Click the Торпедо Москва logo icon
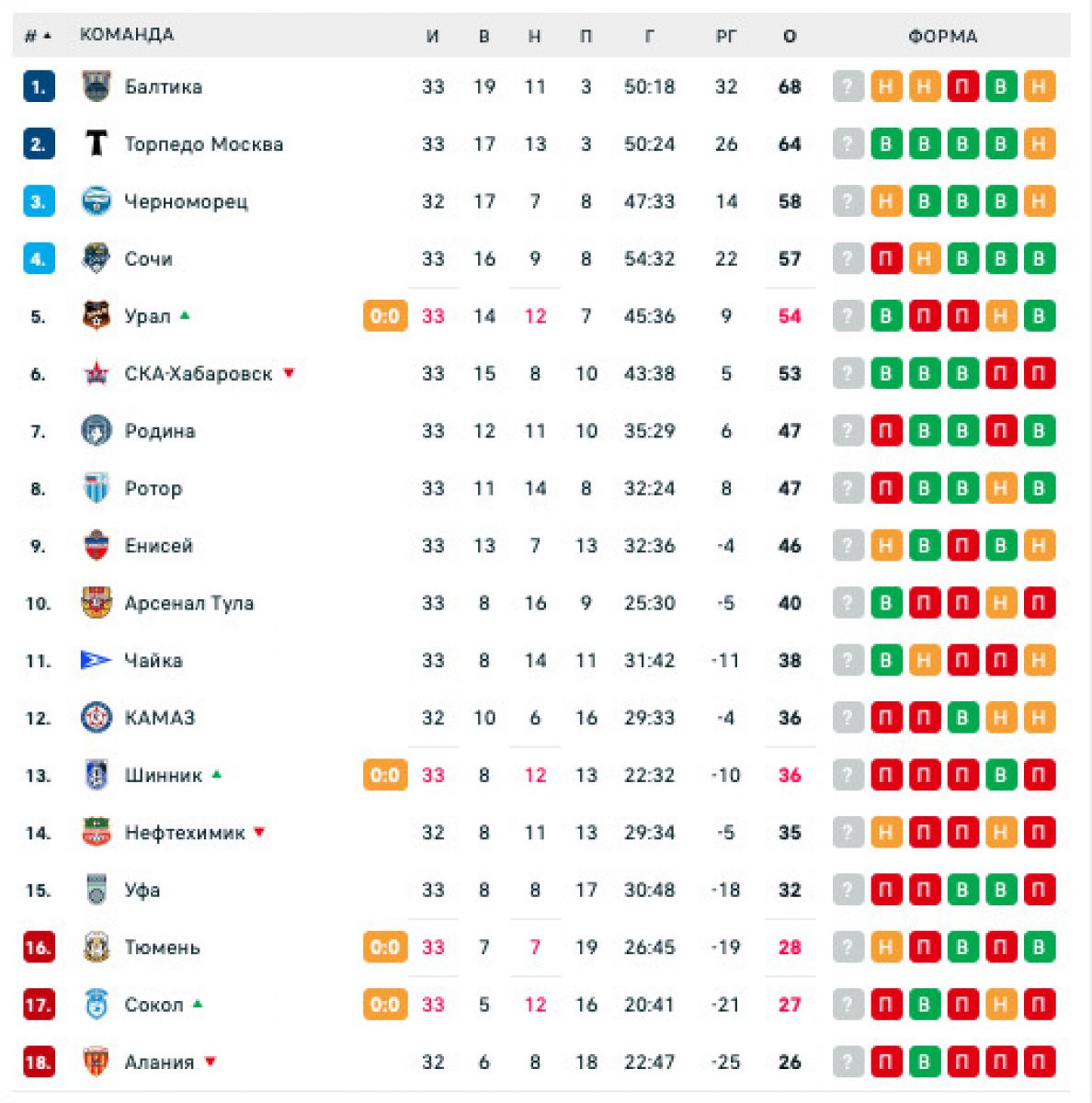Screen dimensions: 1092x1103 click(97, 143)
